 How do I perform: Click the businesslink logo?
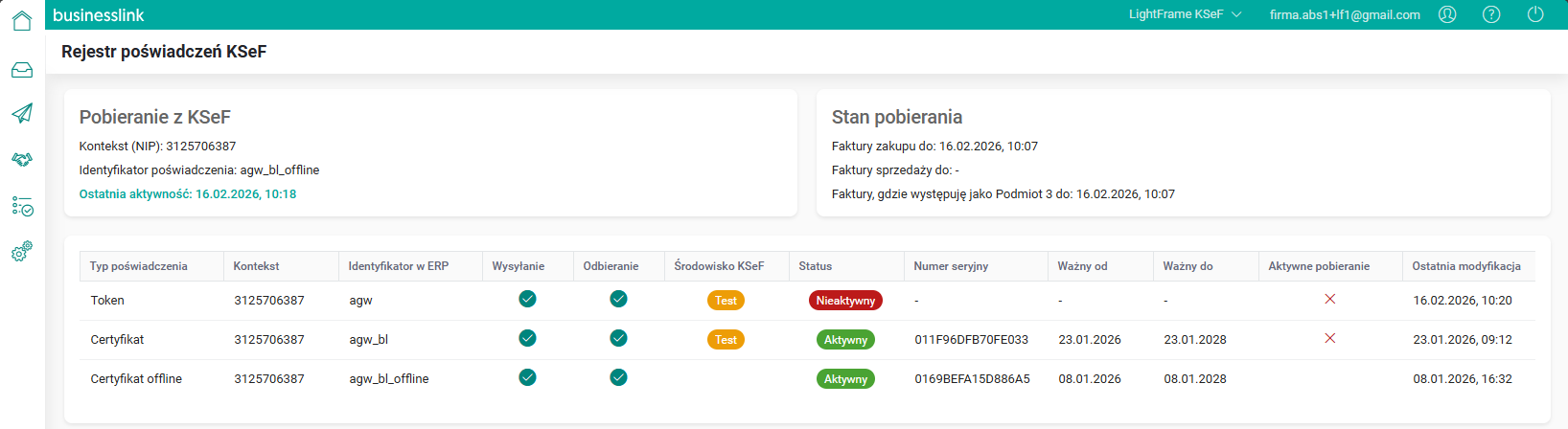(x=99, y=15)
